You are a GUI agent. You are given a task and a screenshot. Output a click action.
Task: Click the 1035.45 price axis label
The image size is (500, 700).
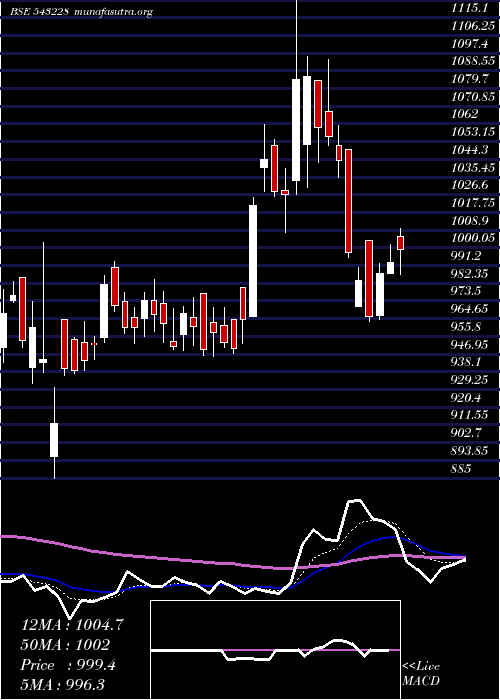coord(473,167)
